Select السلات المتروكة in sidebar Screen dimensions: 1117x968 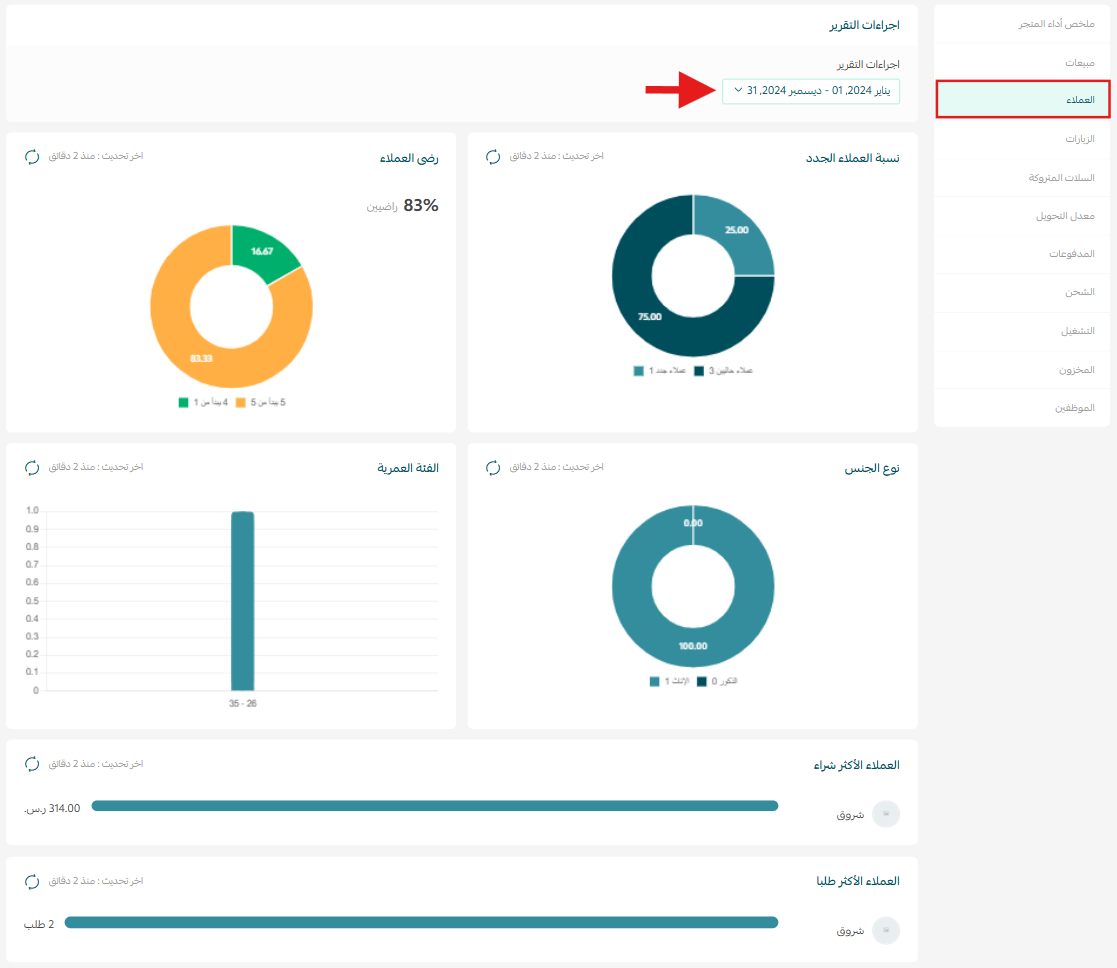click(1061, 177)
